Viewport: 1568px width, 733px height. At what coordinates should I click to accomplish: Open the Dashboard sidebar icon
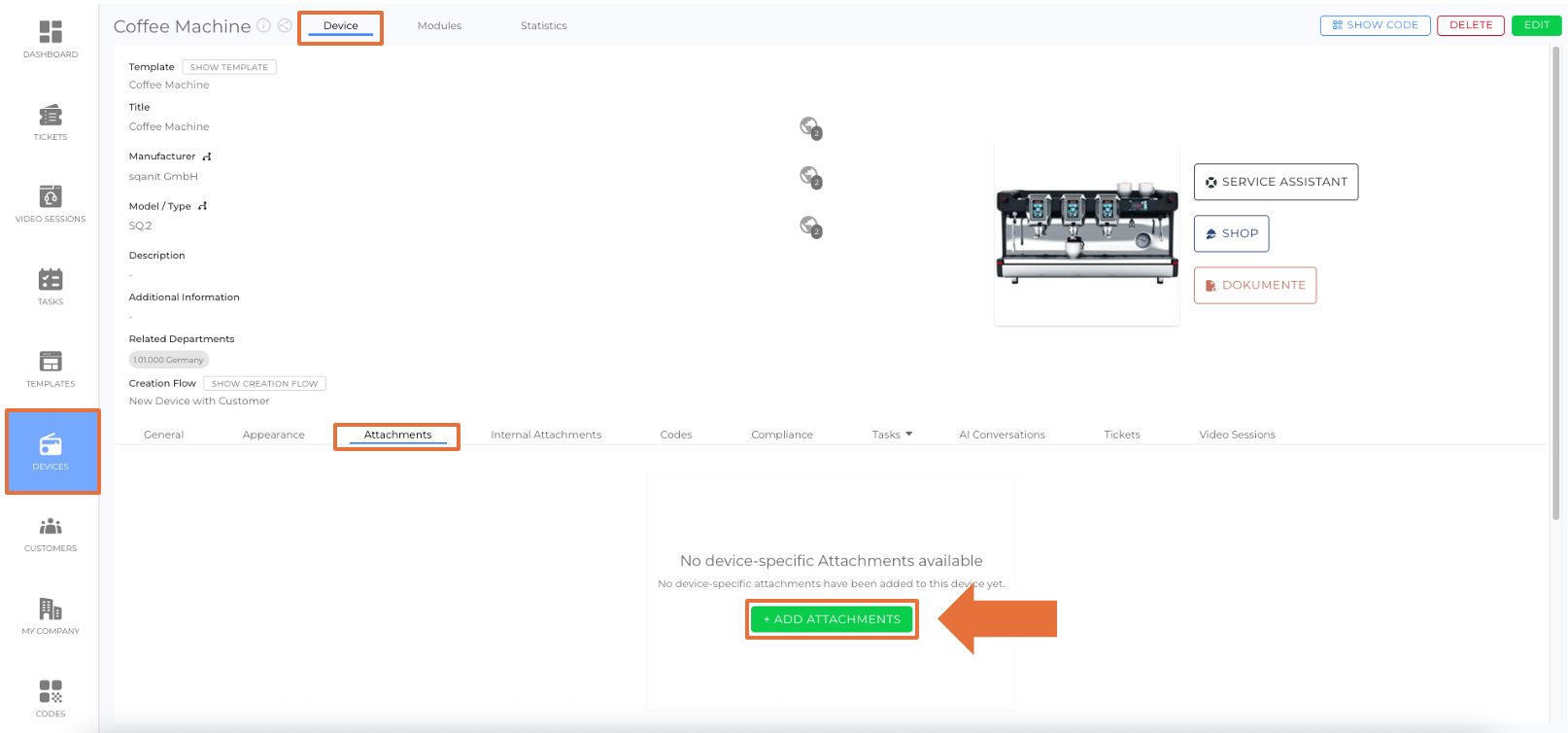coord(51,39)
